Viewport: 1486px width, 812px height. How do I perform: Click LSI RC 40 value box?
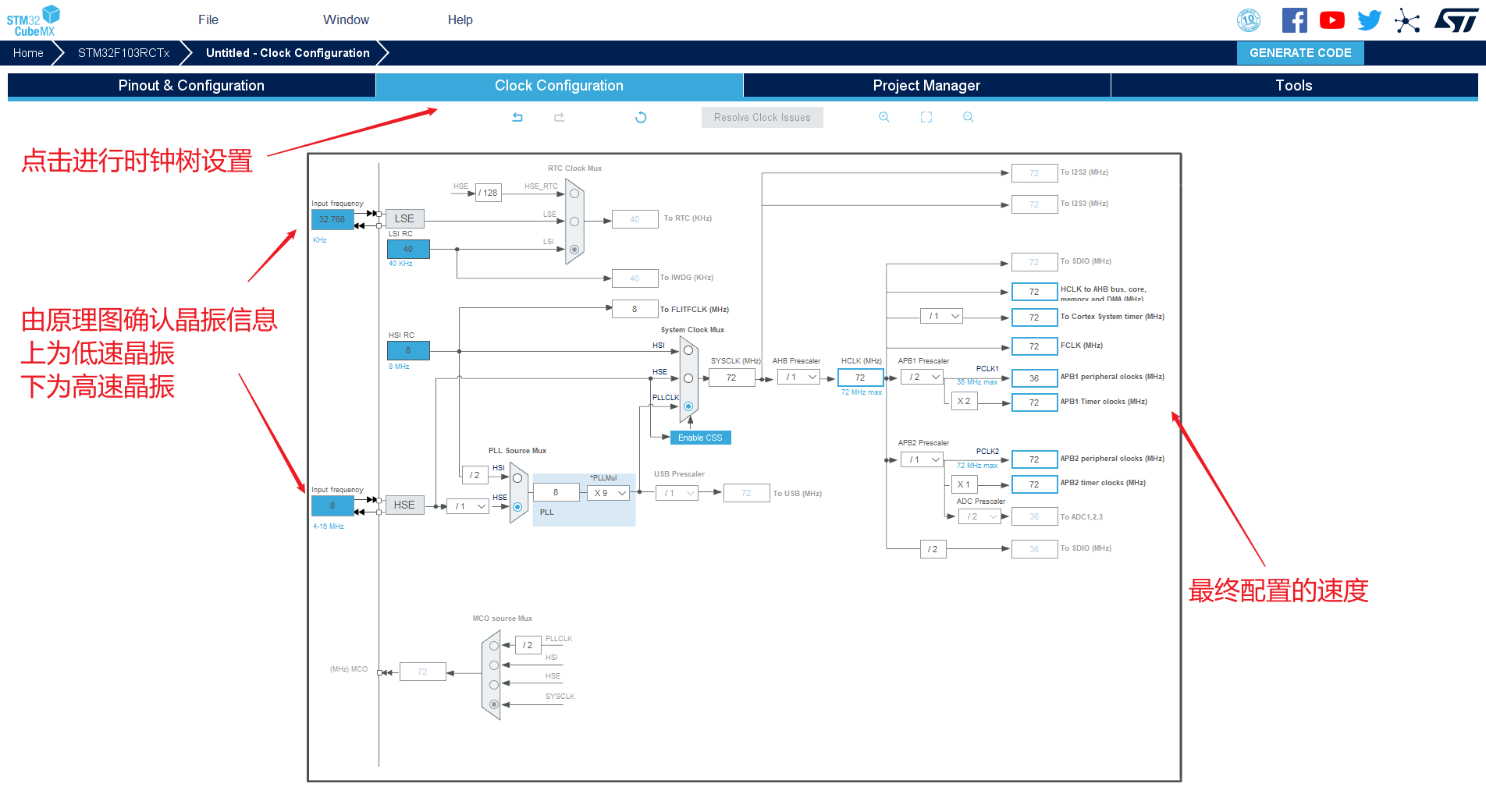(x=408, y=250)
